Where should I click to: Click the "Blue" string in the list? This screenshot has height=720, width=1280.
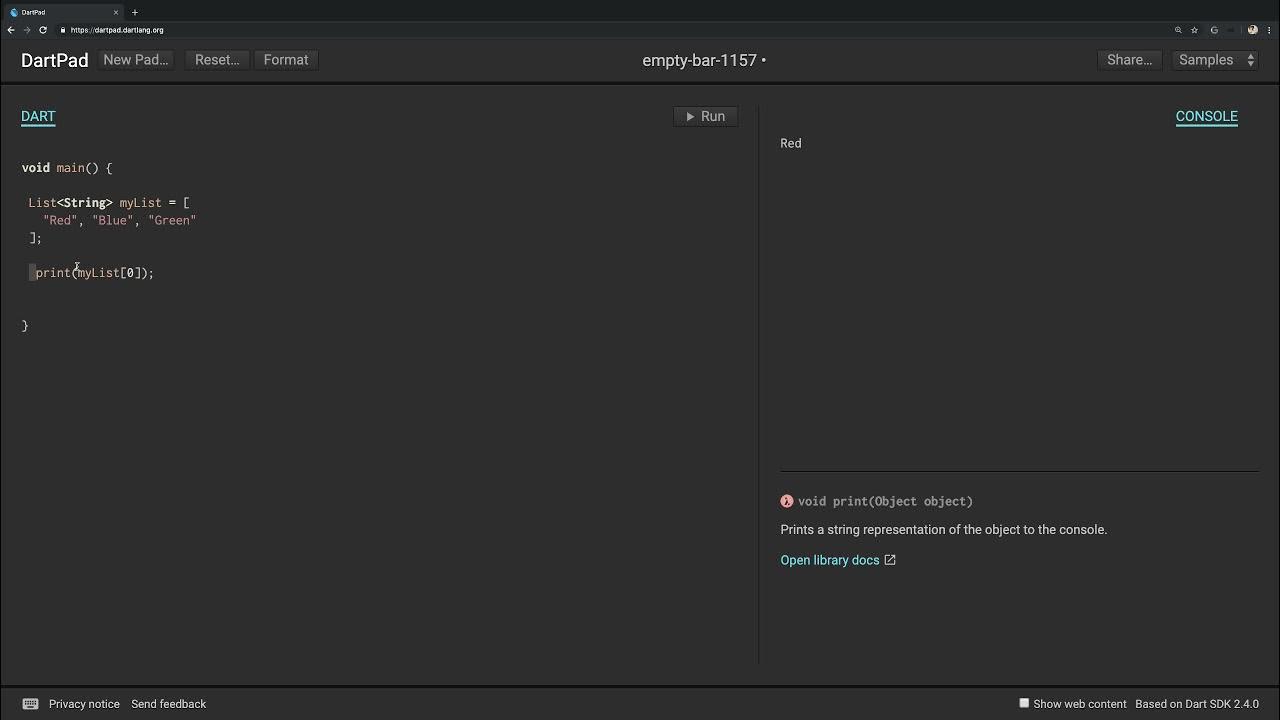pos(113,220)
